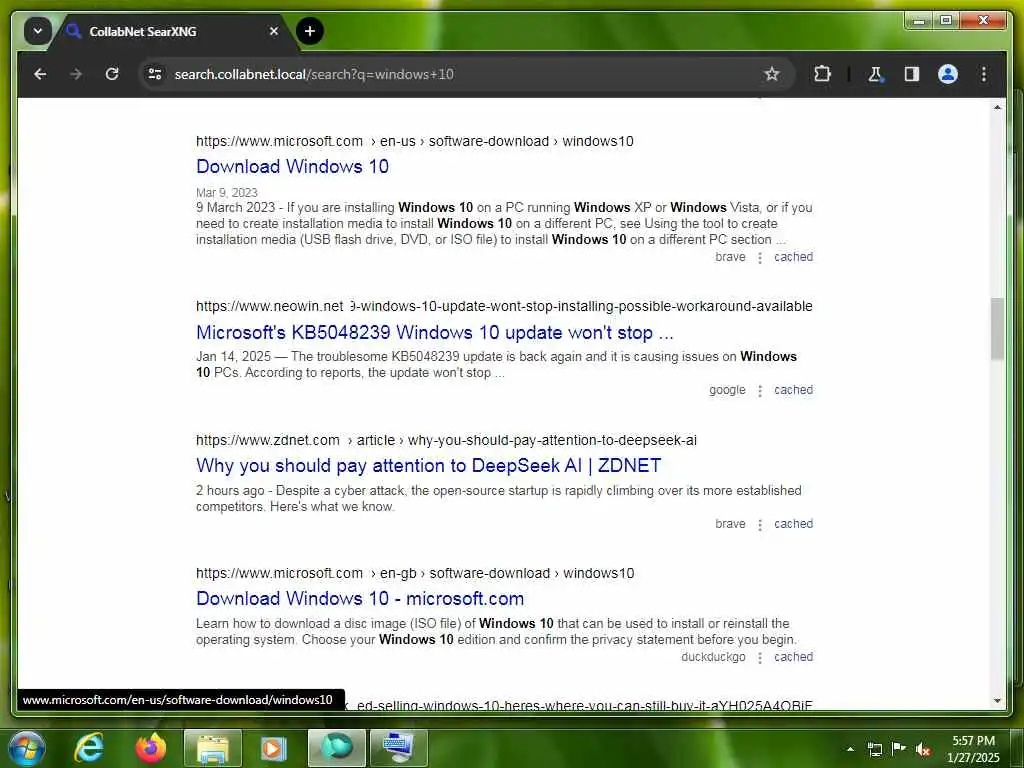Expand options menu beside google engine label
This screenshot has width=1024, height=768.
(x=760, y=391)
